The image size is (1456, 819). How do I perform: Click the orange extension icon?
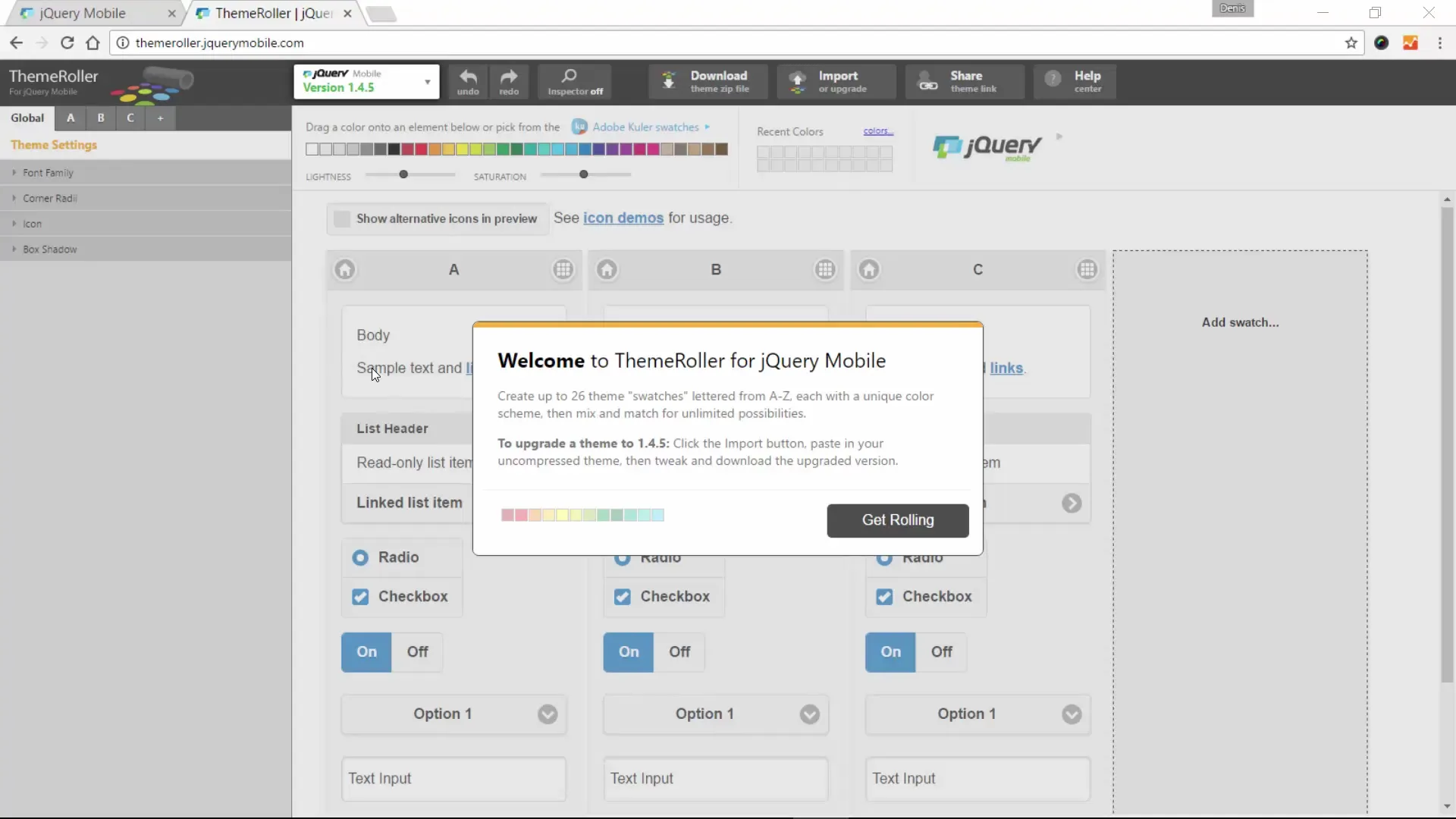point(1410,43)
